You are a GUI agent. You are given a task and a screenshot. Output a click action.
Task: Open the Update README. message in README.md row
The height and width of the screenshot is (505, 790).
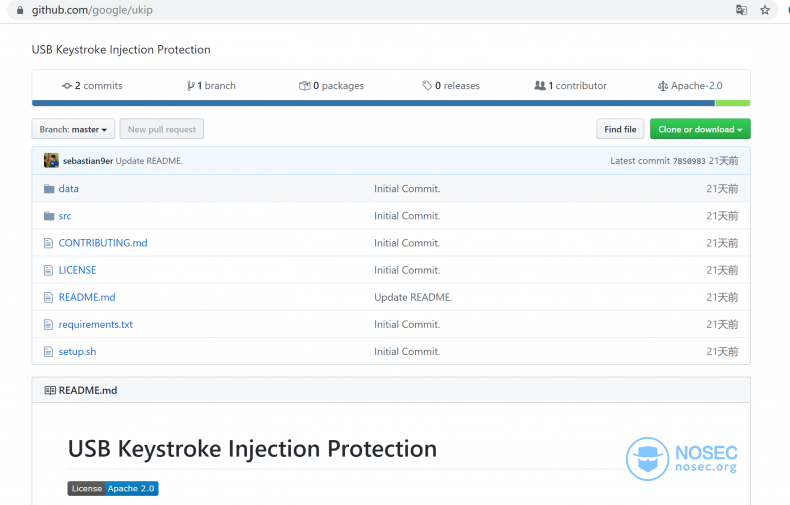tap(413, 297)
